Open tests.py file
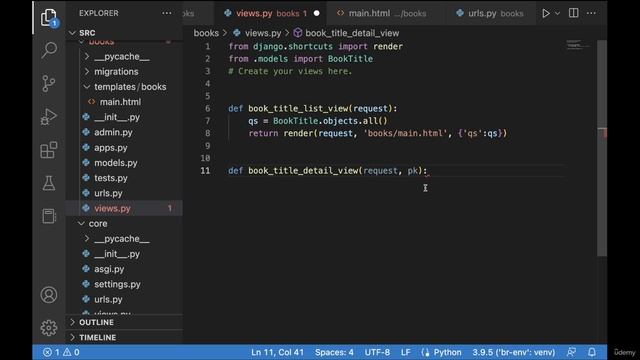This screenshot has width=640, height=360. click(x=111, y=178)
